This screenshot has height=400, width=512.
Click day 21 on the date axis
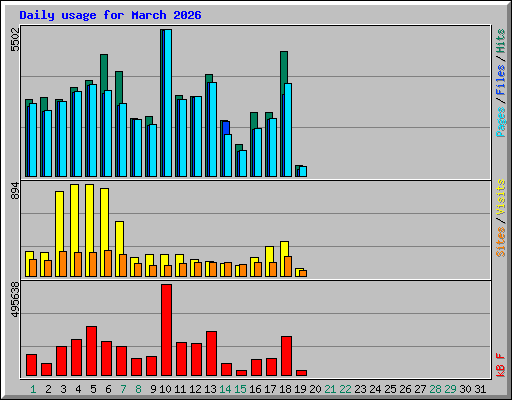(330, 389)
